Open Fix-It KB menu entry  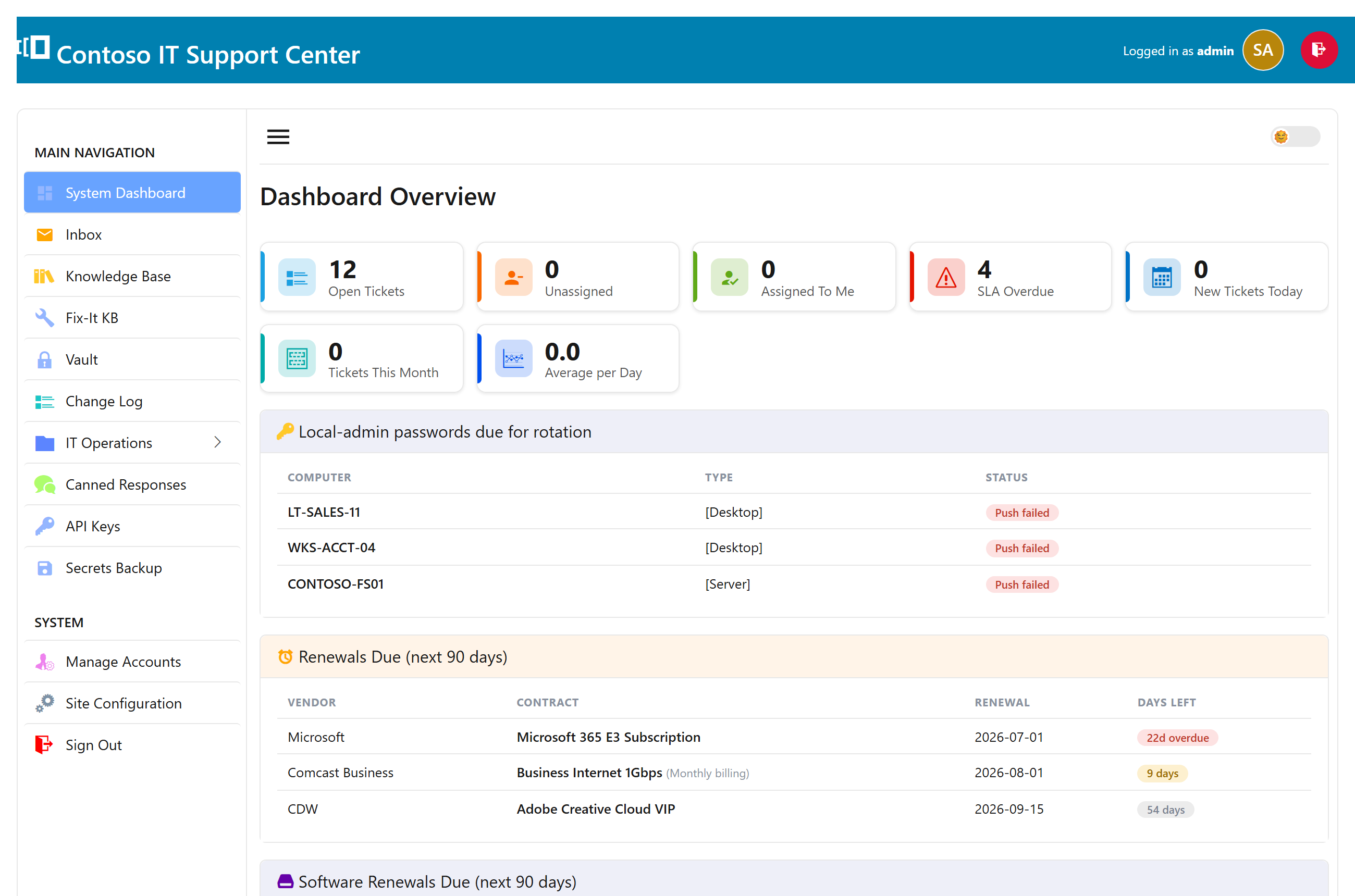click(x=132, y=318)
